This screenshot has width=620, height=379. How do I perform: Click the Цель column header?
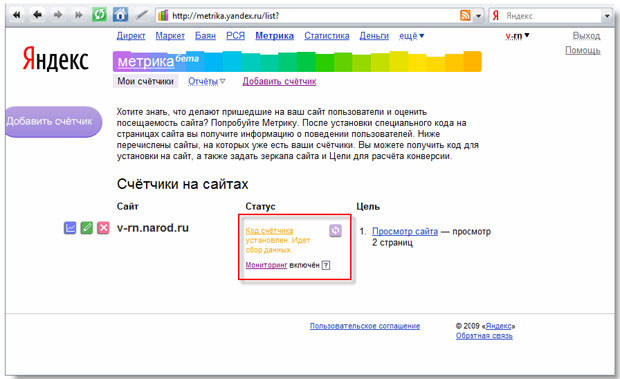click(x=368, y=206)
